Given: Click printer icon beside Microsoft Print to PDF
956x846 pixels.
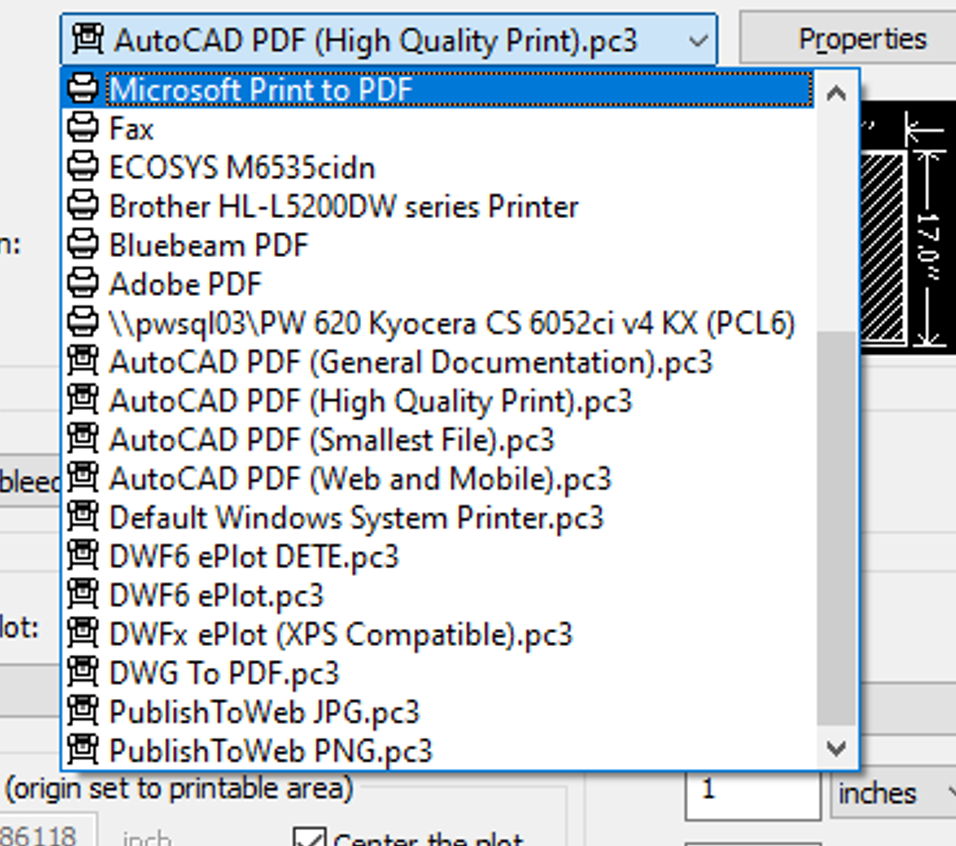Looking at the screenshot, I should coord(83,88).
